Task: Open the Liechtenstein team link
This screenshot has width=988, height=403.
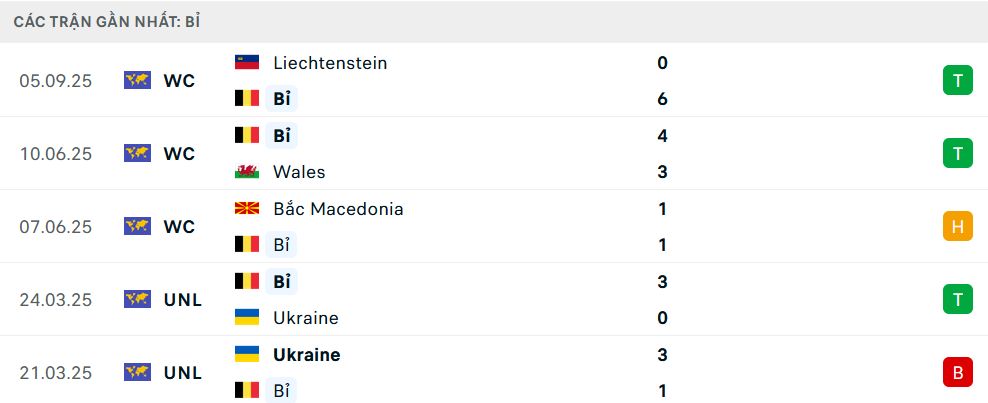Action: (330, 62)
